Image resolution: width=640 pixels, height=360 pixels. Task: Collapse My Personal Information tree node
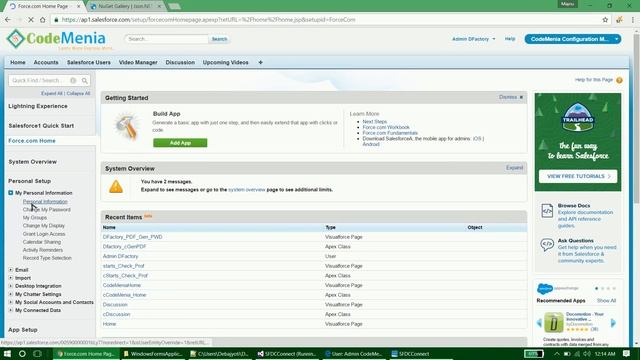[x=11, y=193]
